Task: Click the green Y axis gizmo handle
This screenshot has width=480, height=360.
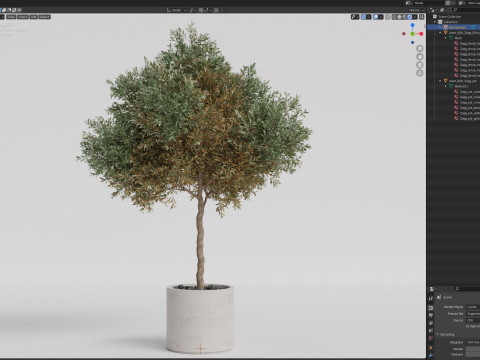Action: point(412,34)
